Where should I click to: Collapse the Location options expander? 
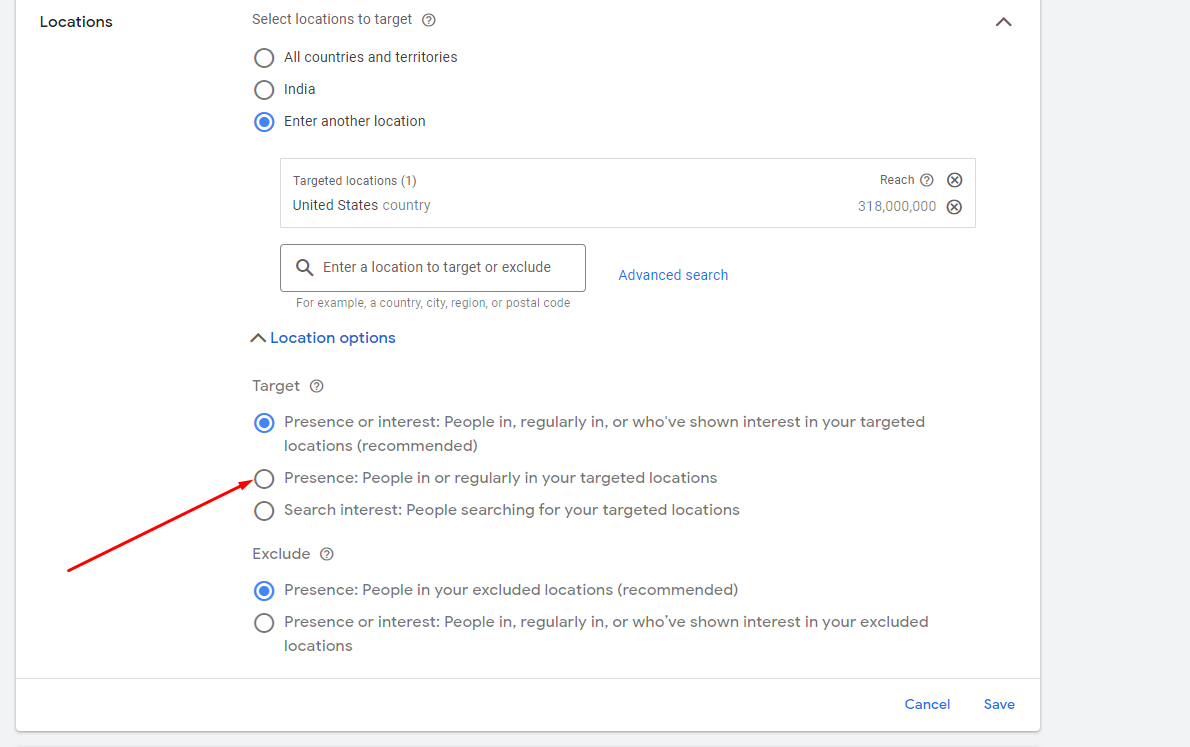323,338
